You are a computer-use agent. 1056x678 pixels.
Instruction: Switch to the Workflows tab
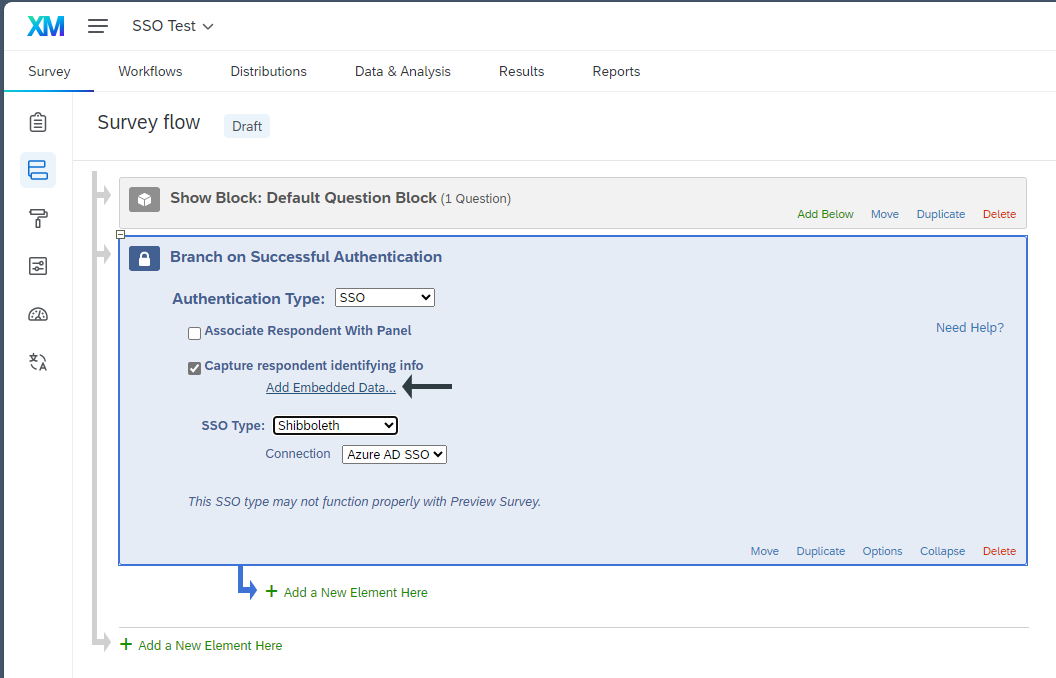pos(150,71)
